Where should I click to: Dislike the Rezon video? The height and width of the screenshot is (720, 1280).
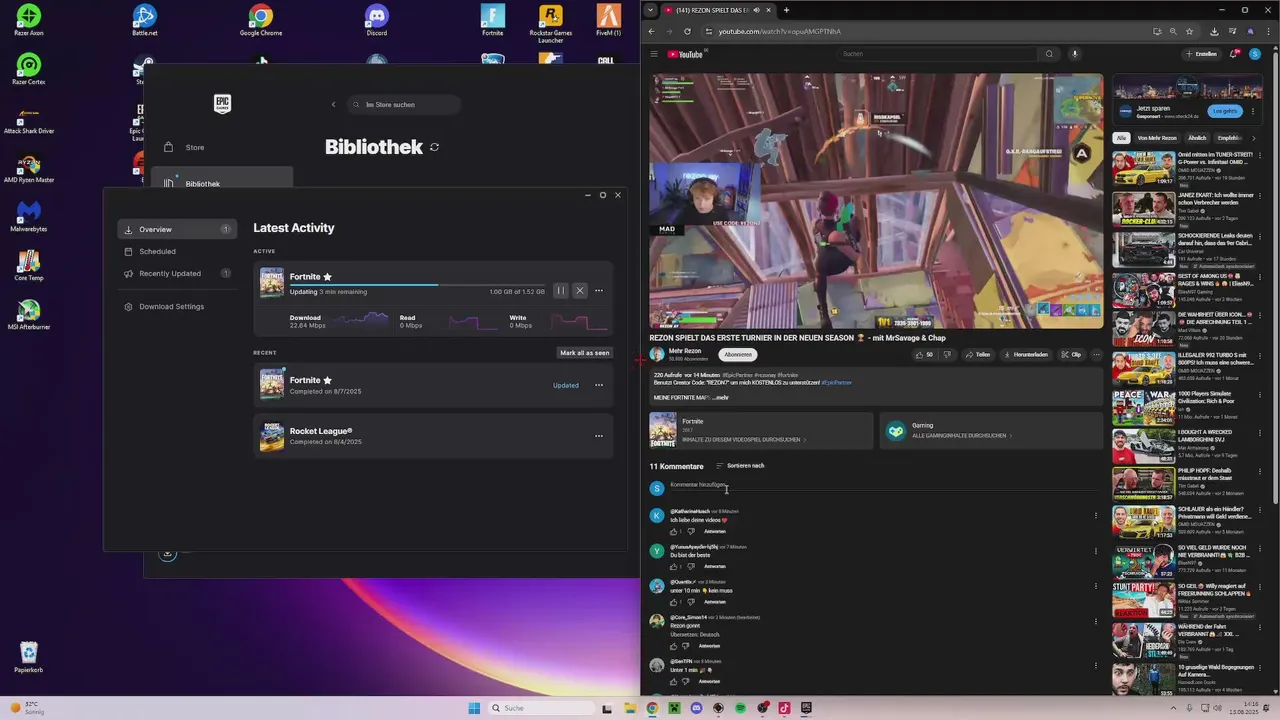coord(947,354)
